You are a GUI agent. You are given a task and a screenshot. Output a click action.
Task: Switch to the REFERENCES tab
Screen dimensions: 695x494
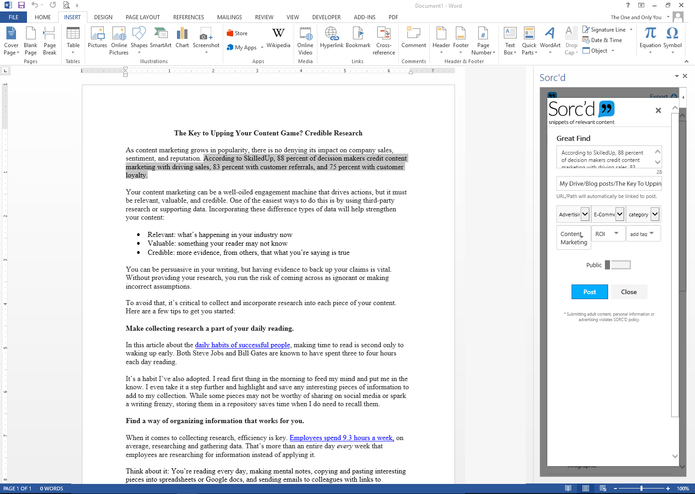(x=188, y=17)
